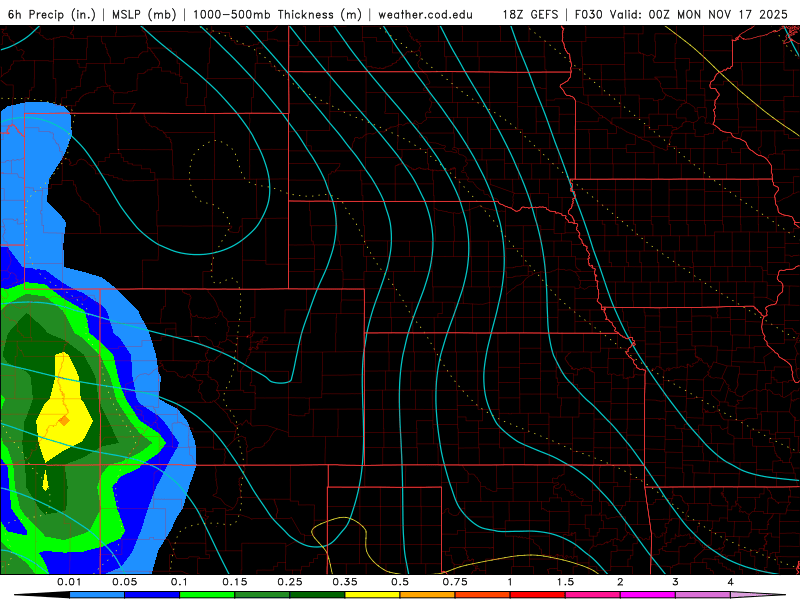Click the 'MSLP (mb)' header label
Viewport: 800px width, 600px height.
tap(144, 14)
